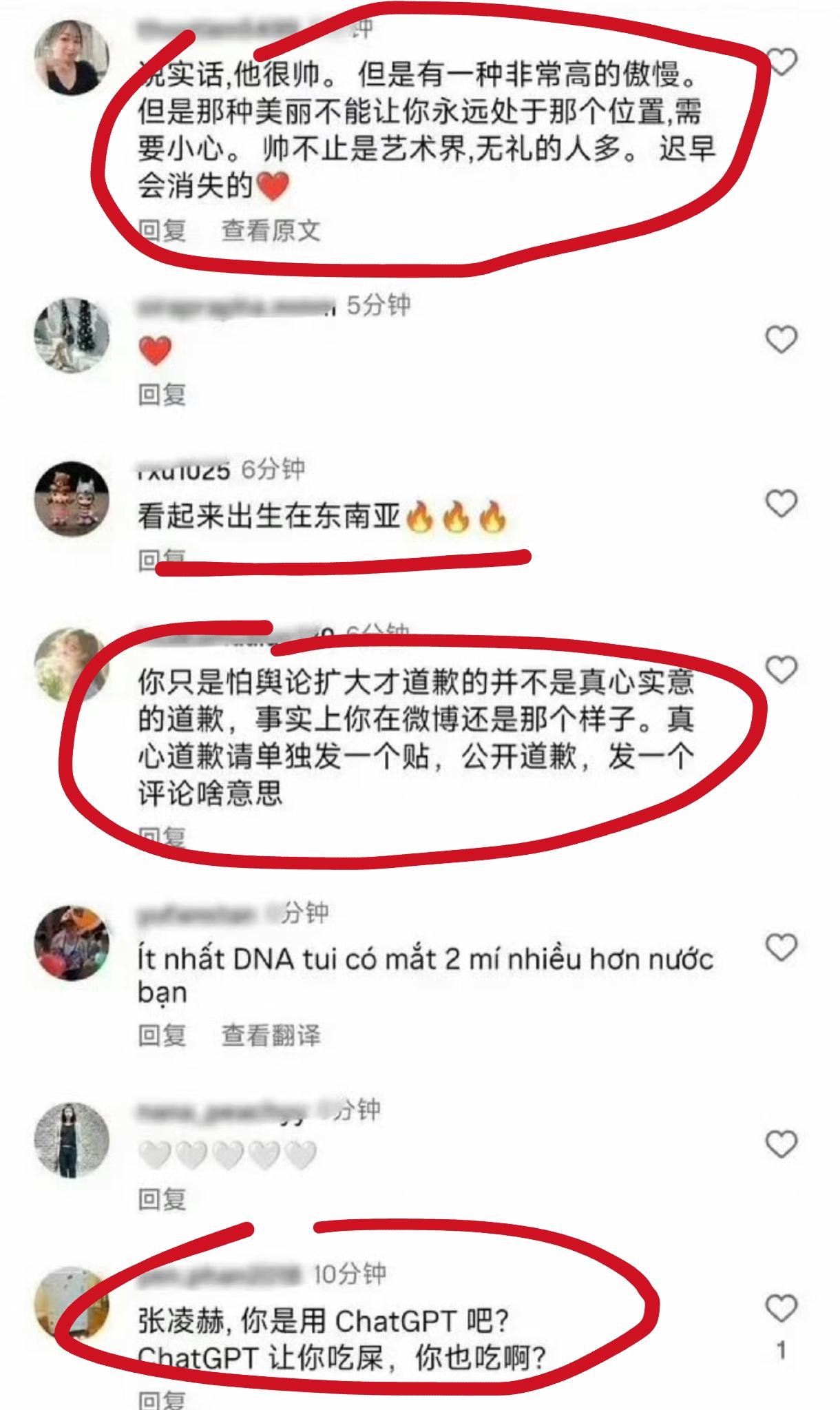840x1410 pixels.
Task: Like the comment about being handsome but arrogant
Action: [x=781, y=62]
